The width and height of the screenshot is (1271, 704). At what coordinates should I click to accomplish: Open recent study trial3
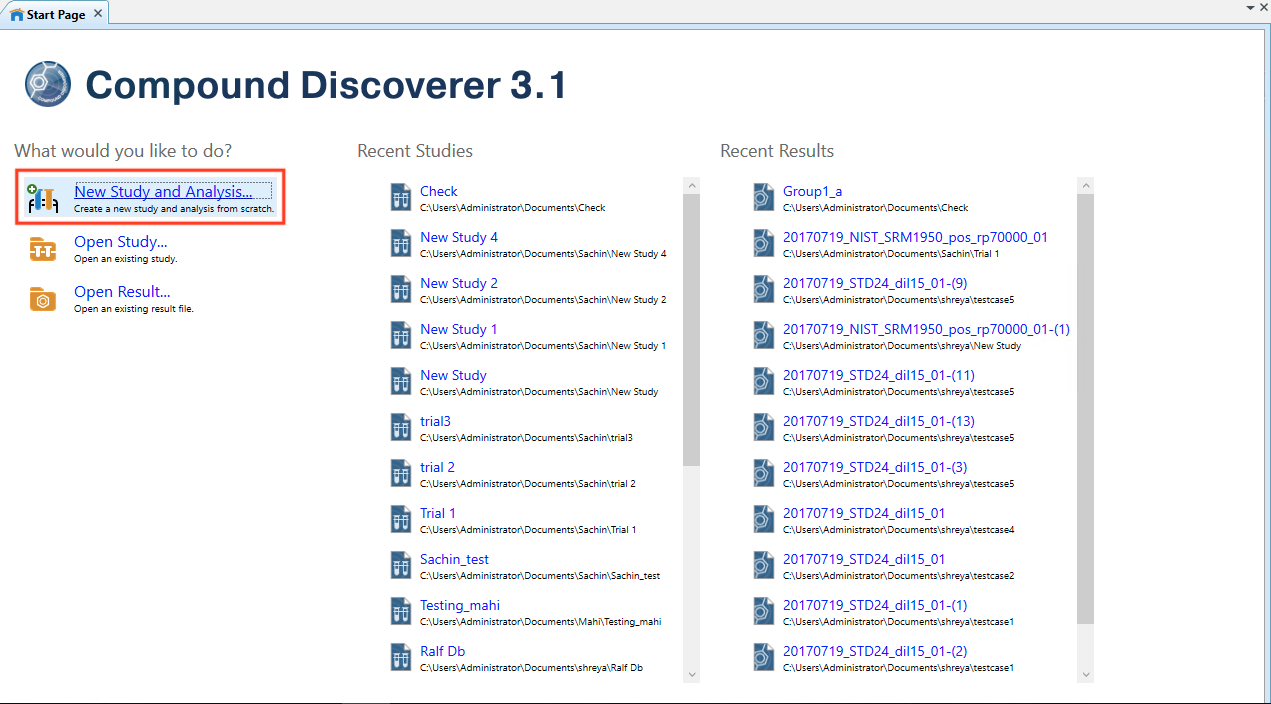coord(435,421)
